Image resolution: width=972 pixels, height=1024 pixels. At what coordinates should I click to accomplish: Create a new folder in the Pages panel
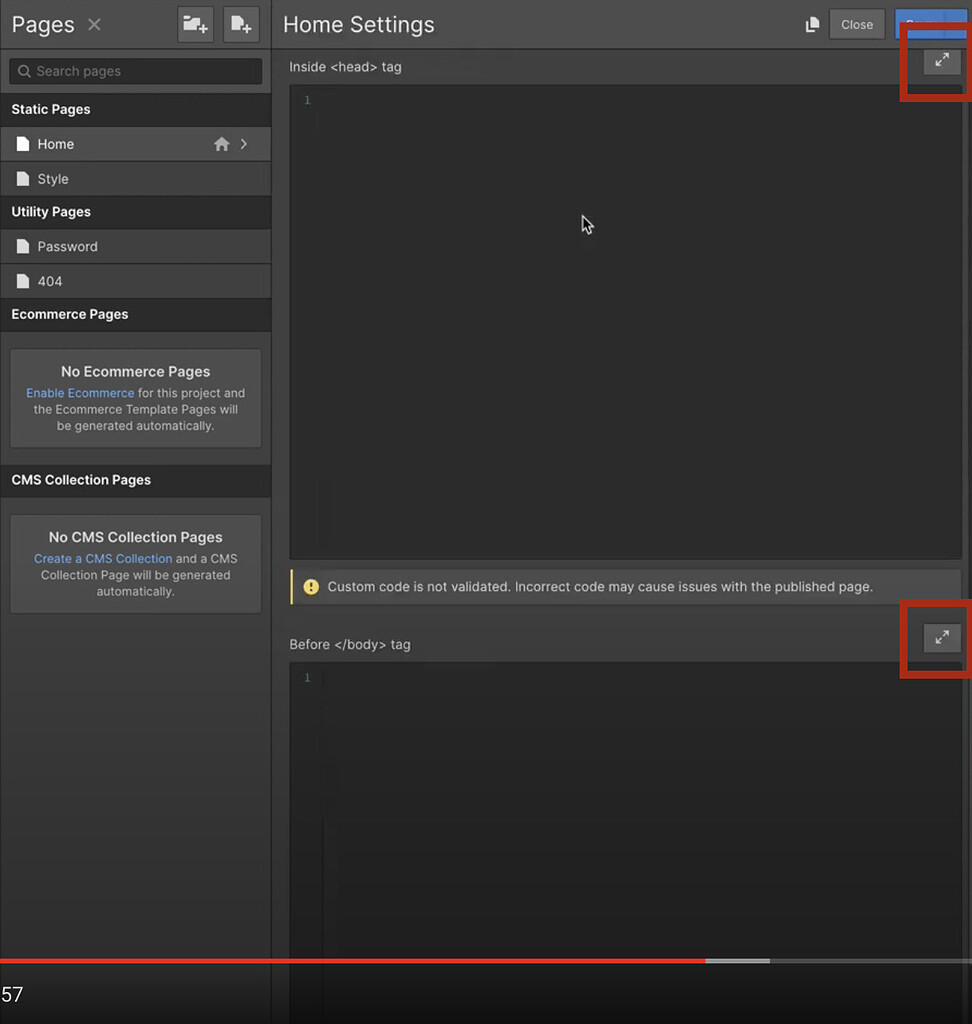[x=195, y=24]
